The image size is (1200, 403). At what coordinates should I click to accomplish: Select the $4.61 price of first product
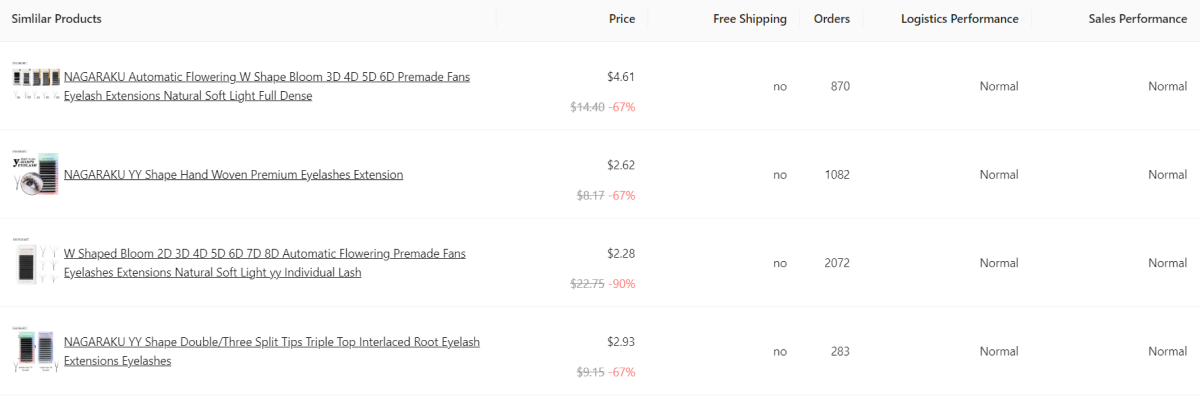621,76
